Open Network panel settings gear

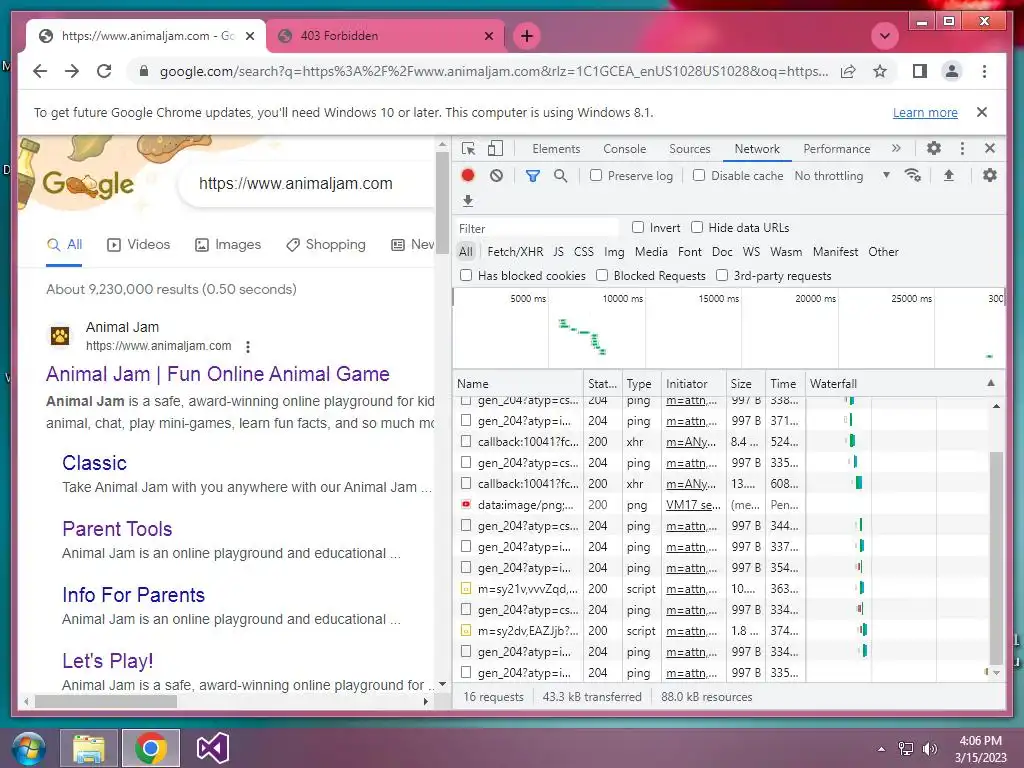990,175
